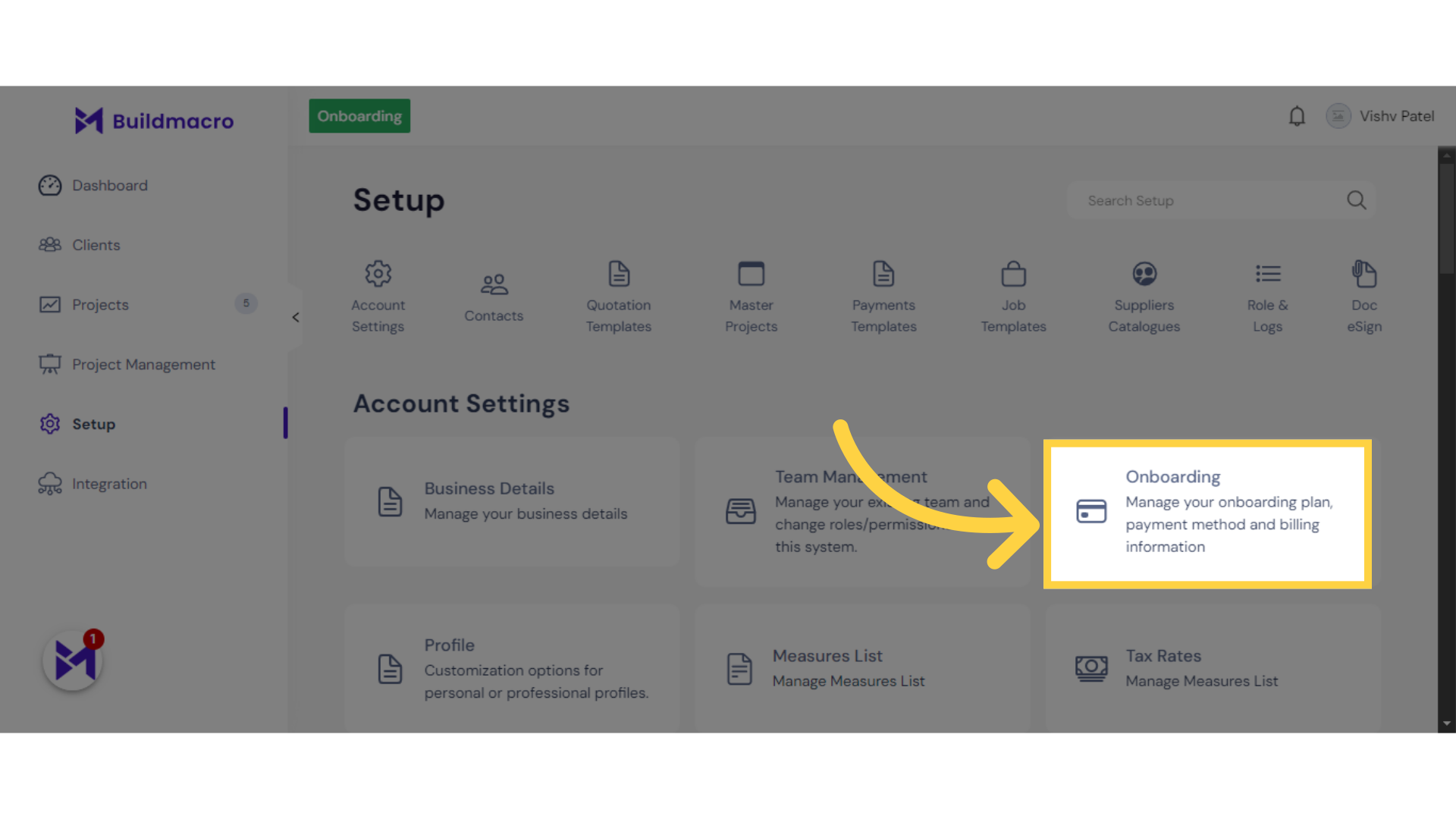This screenshot has height=819, width=1456.
Task: Open Projects sidebar item
Action: tap(100, 304)
